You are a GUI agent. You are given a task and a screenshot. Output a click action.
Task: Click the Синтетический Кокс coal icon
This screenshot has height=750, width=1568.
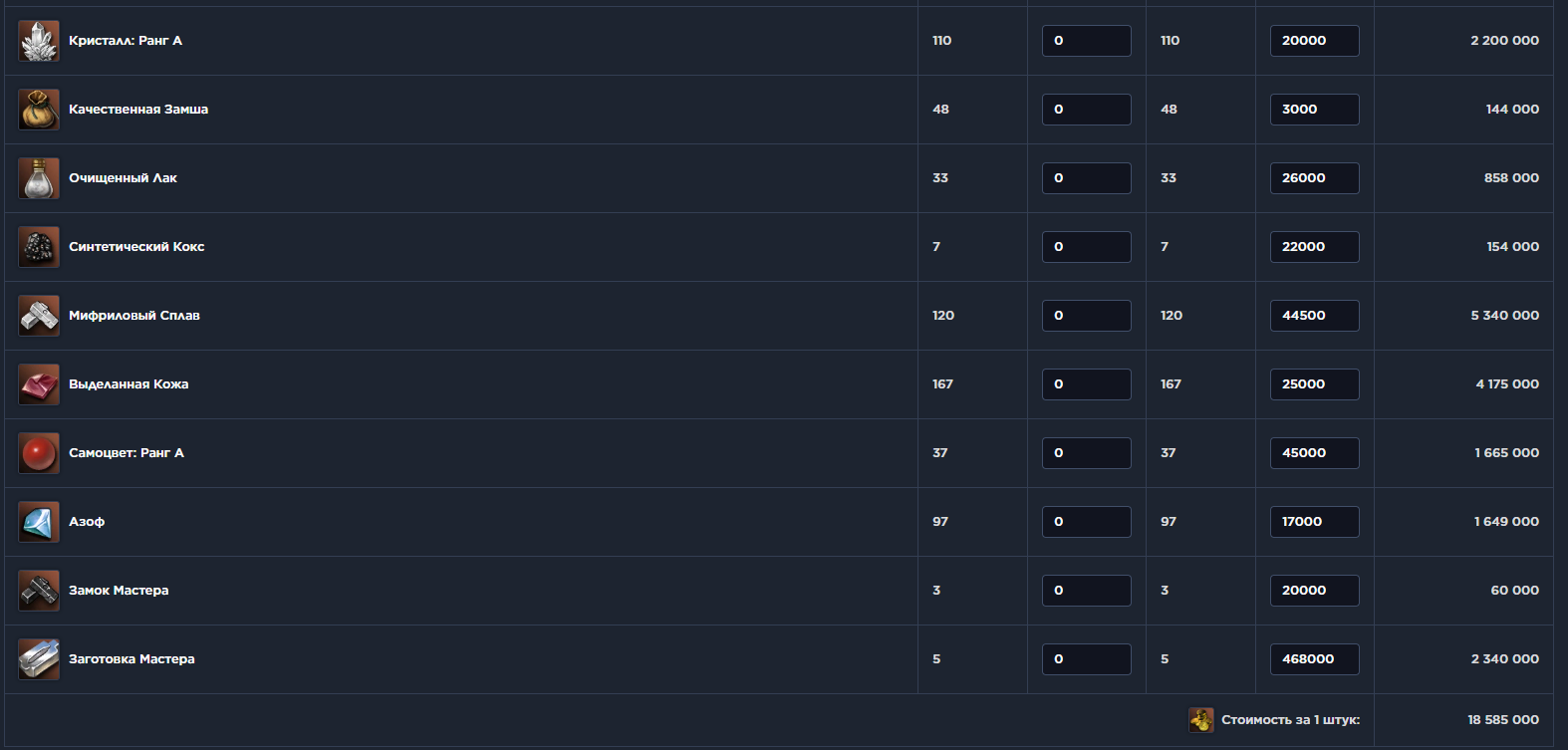coord(39,247)
